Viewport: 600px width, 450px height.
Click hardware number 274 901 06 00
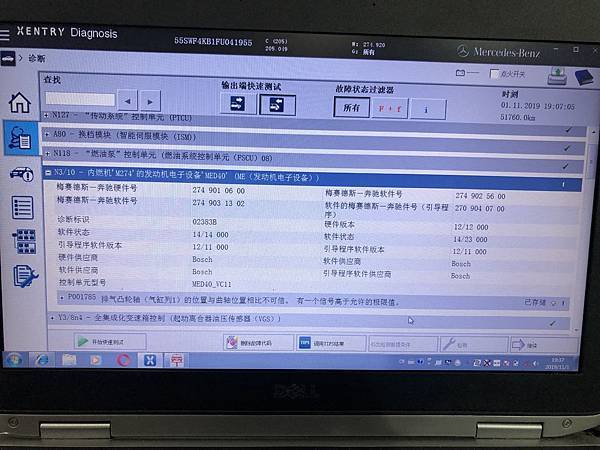[218, 190]
